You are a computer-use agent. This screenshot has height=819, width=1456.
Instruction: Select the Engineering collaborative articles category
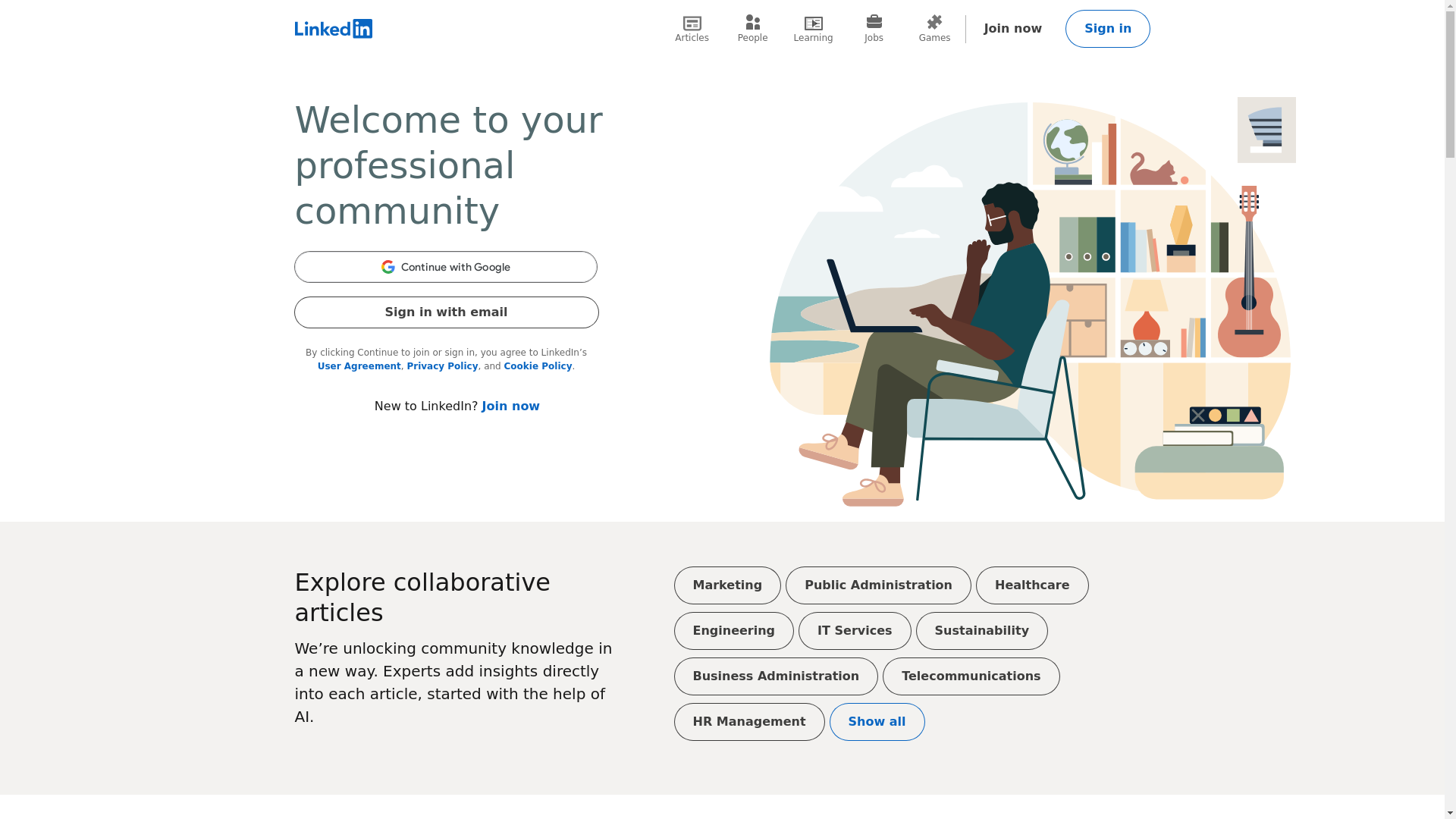[733, 631]
